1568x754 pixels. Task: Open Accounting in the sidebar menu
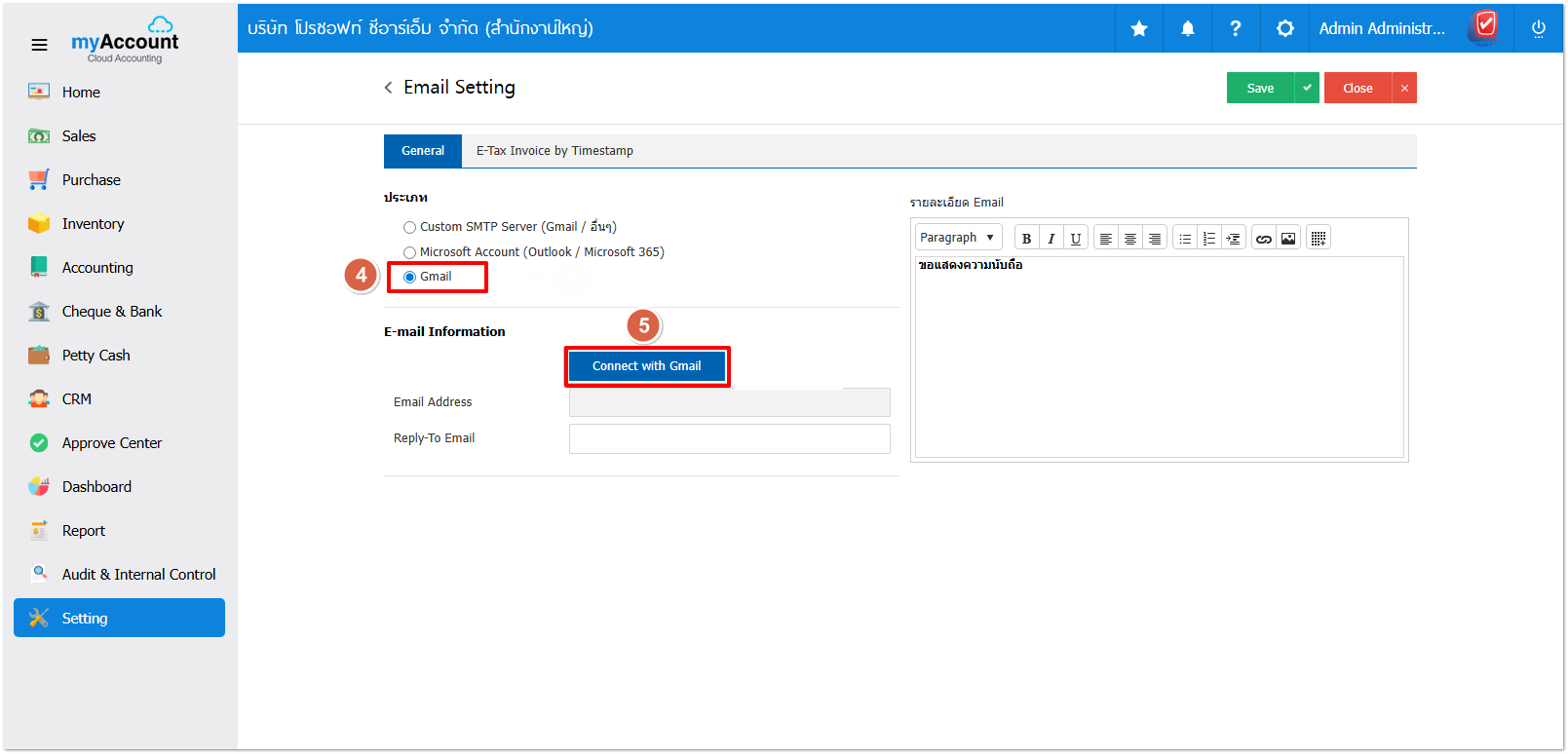coord(97,268)
